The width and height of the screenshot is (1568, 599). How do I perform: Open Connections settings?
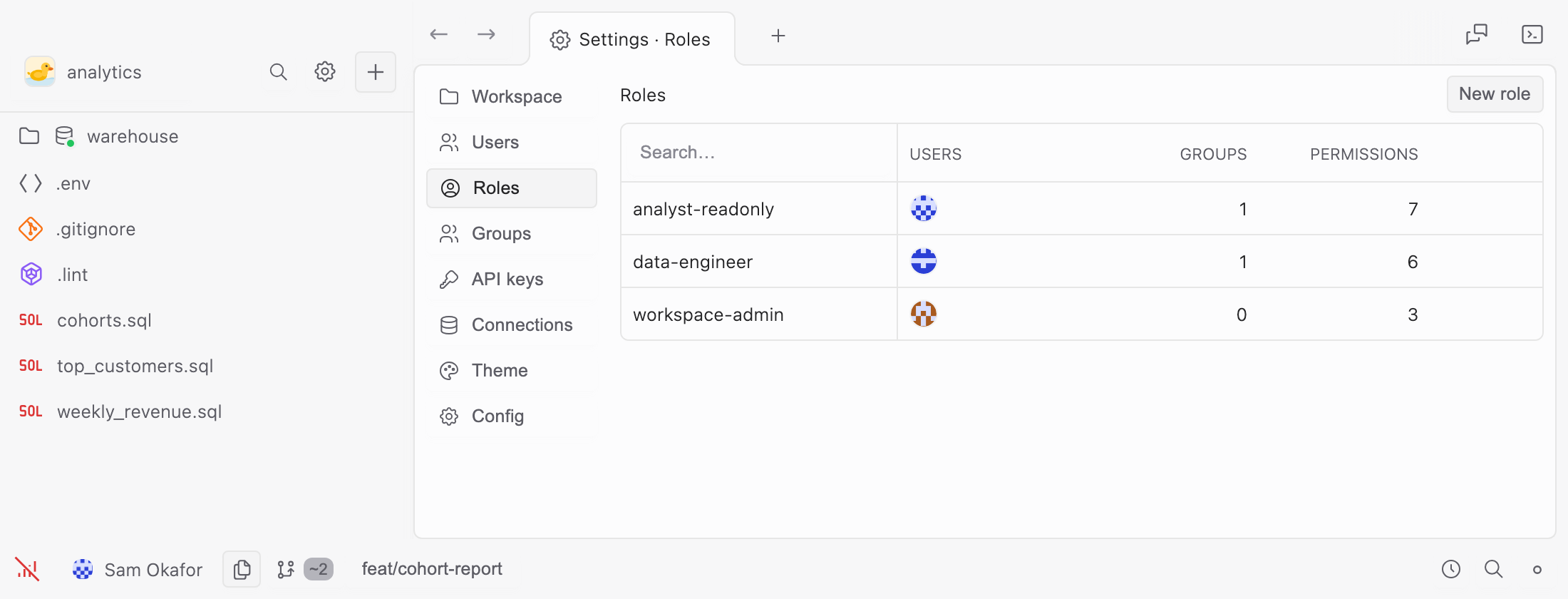click(x=512, y=324)
